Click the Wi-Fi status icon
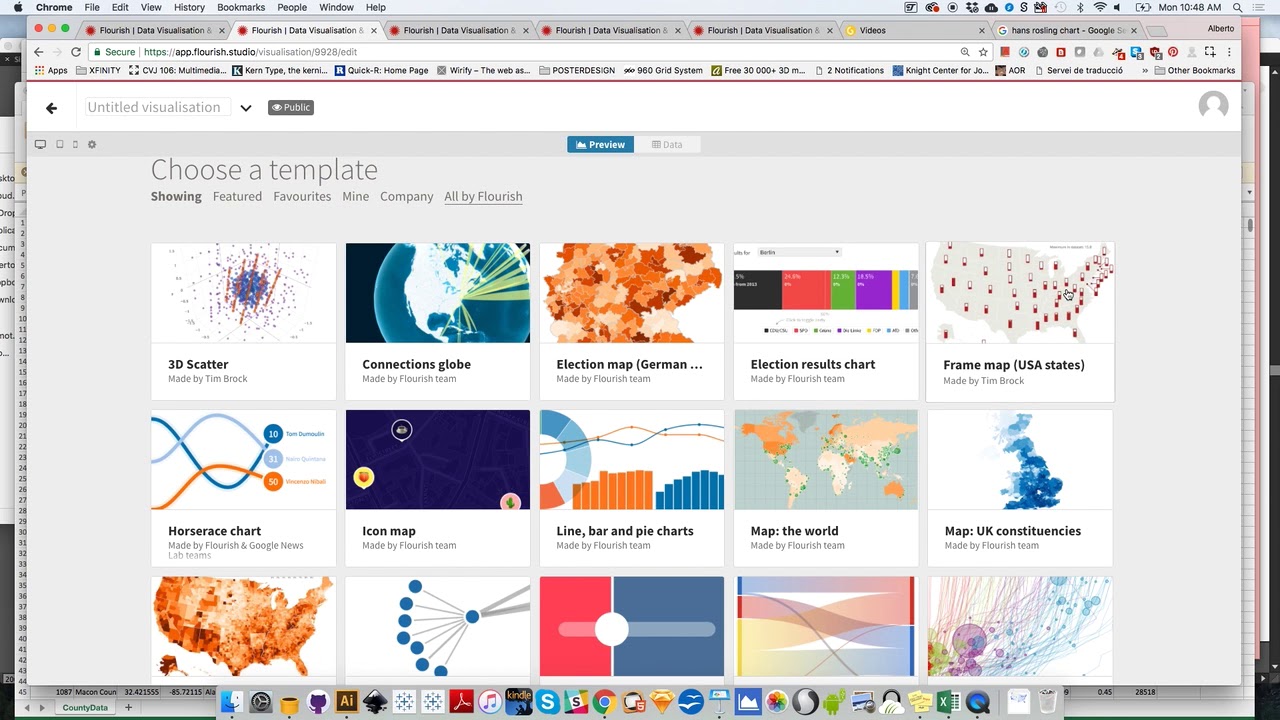 1100,7
